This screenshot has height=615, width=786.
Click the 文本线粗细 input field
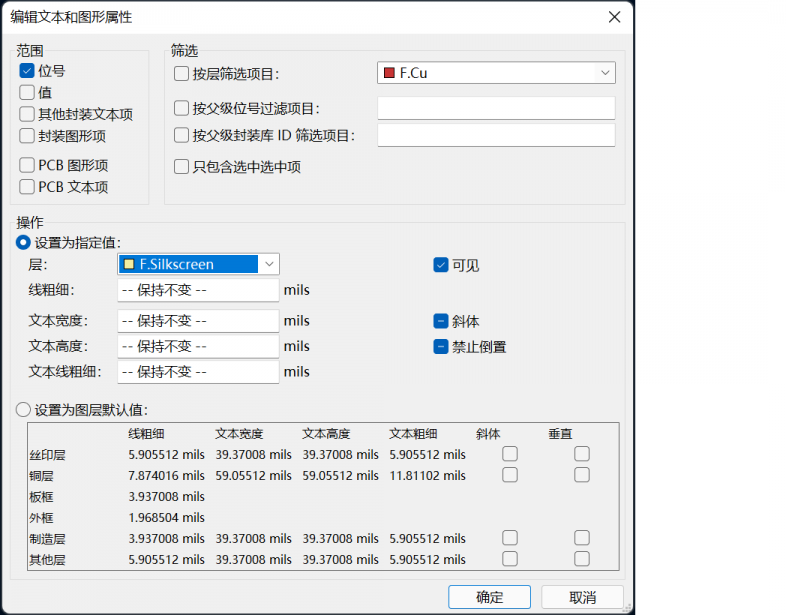click(x=198, y=372)
